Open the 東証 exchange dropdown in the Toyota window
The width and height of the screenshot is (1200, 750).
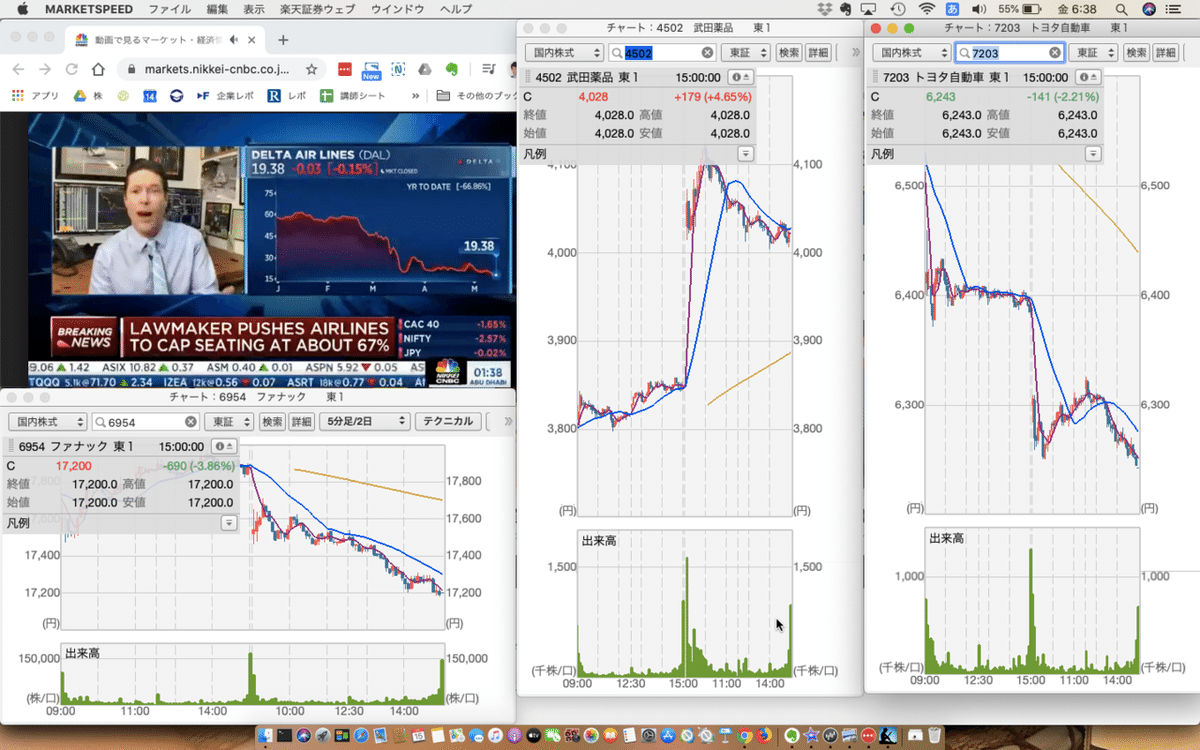pos(1092,51)
